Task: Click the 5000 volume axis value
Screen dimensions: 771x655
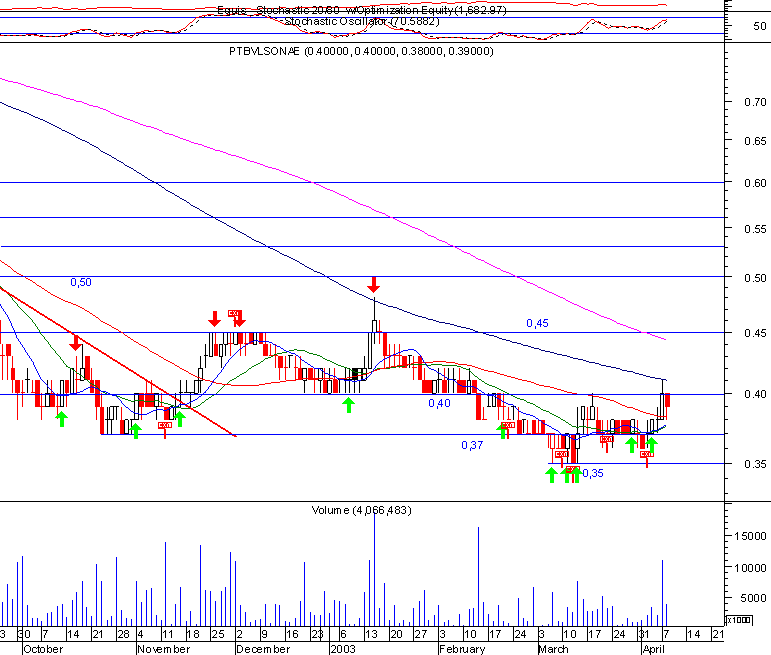Action: point(753,598)
